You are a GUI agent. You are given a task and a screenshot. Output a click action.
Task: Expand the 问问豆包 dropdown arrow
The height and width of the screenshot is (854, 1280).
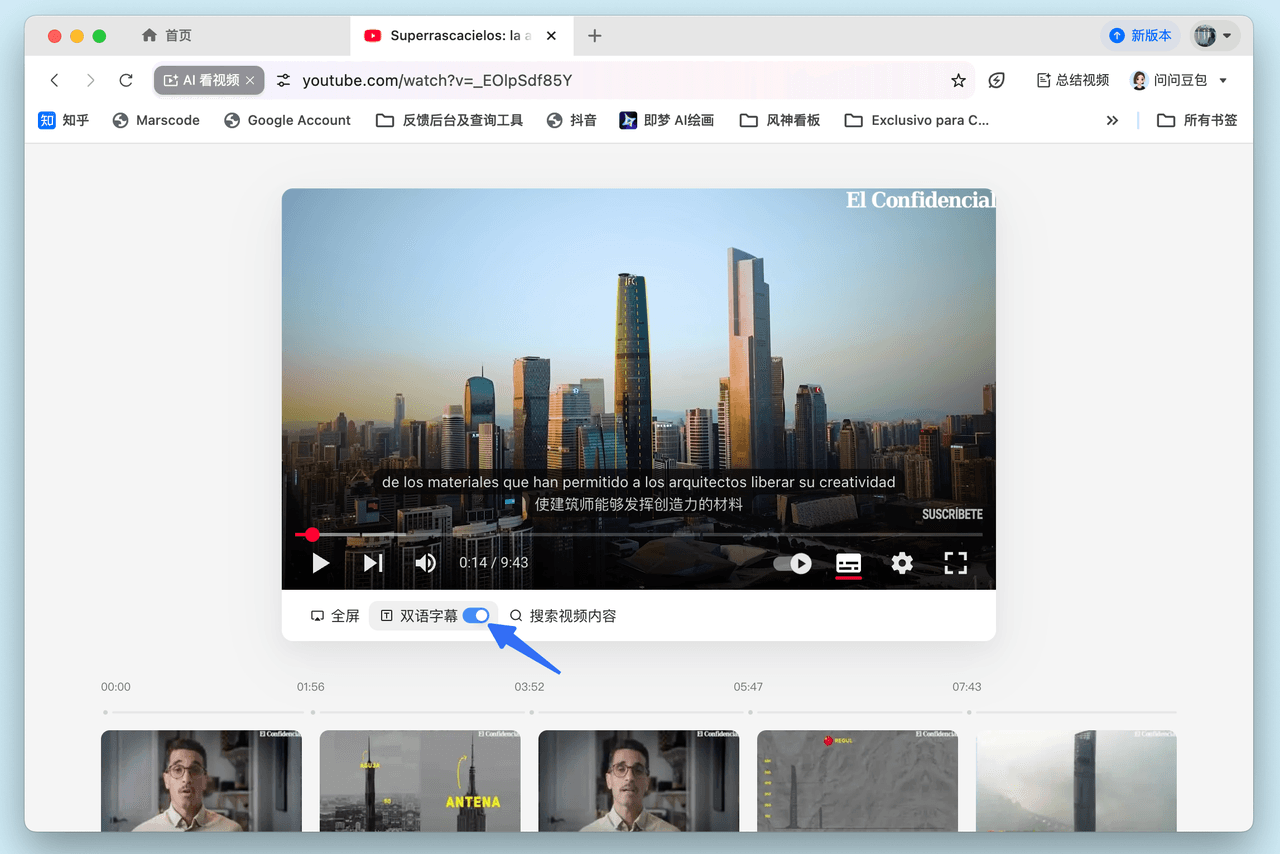1223,80
